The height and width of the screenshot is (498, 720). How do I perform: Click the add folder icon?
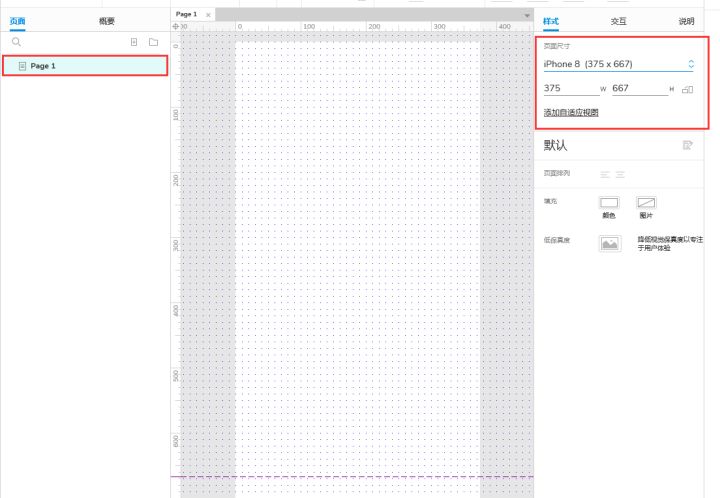[153, 43]
